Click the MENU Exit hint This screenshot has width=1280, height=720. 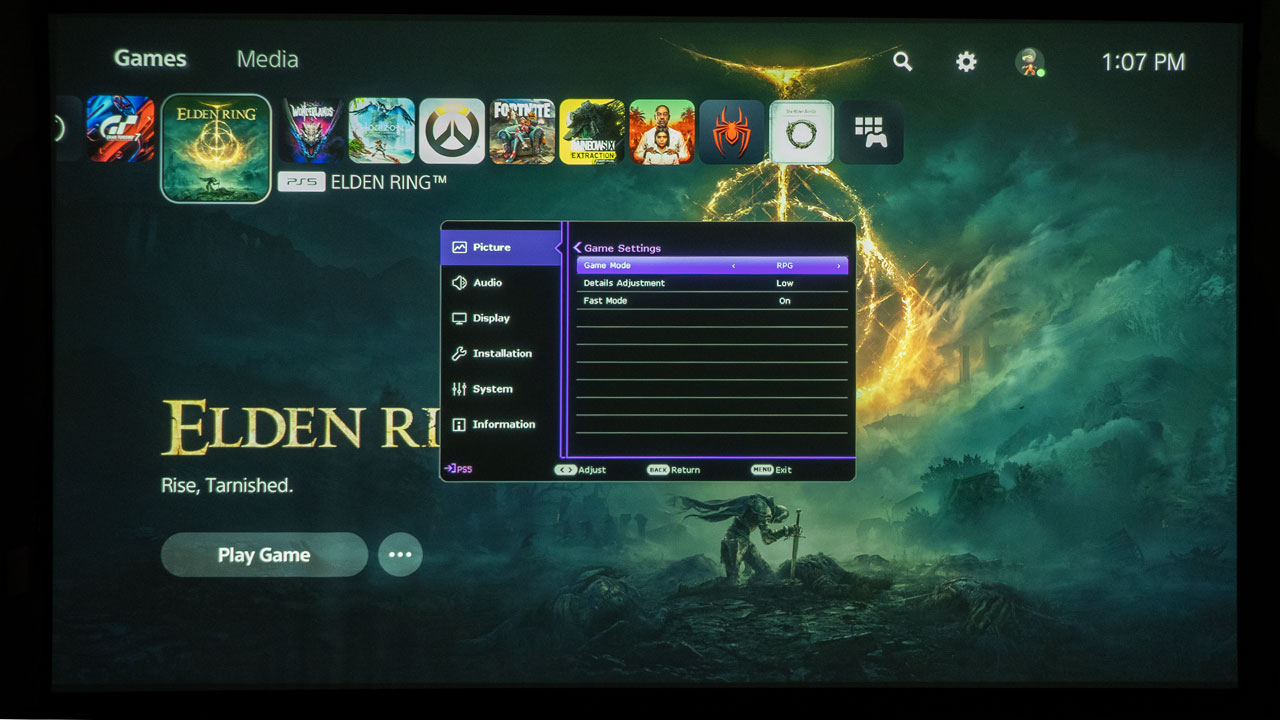click(x=771, y=470)
